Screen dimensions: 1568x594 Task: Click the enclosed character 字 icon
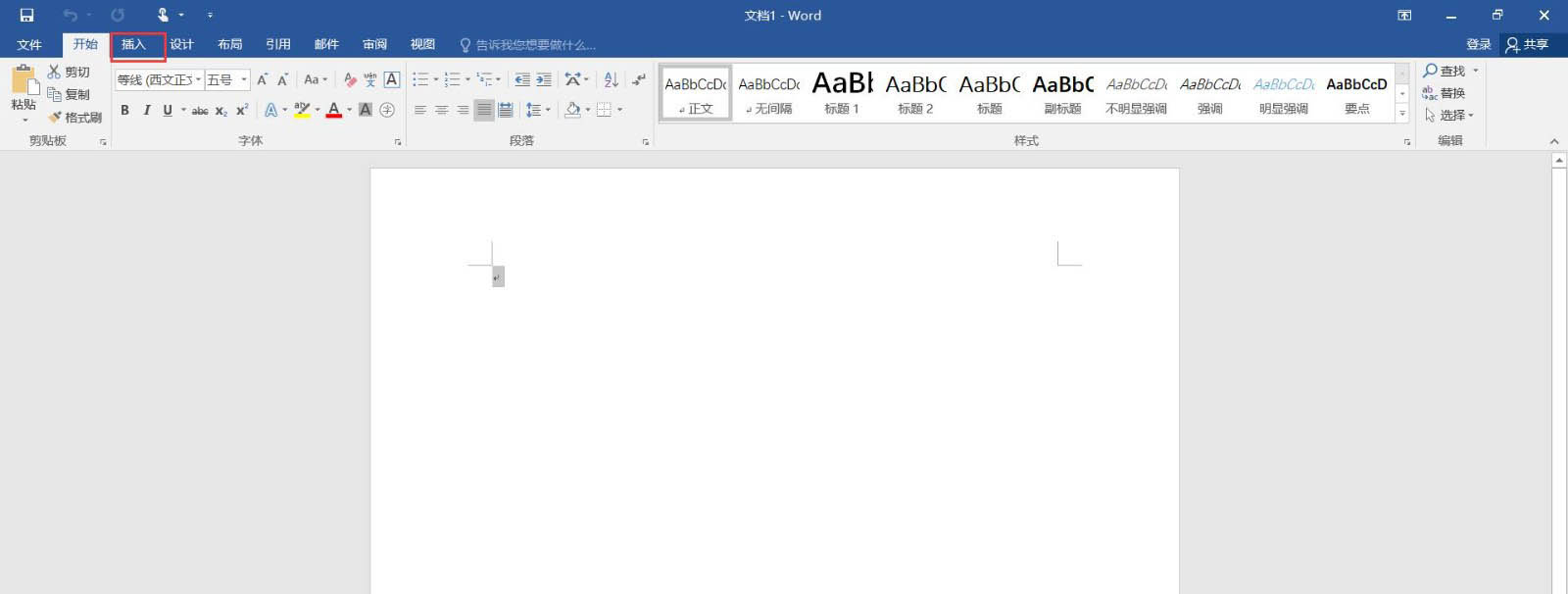click(387, 110)
